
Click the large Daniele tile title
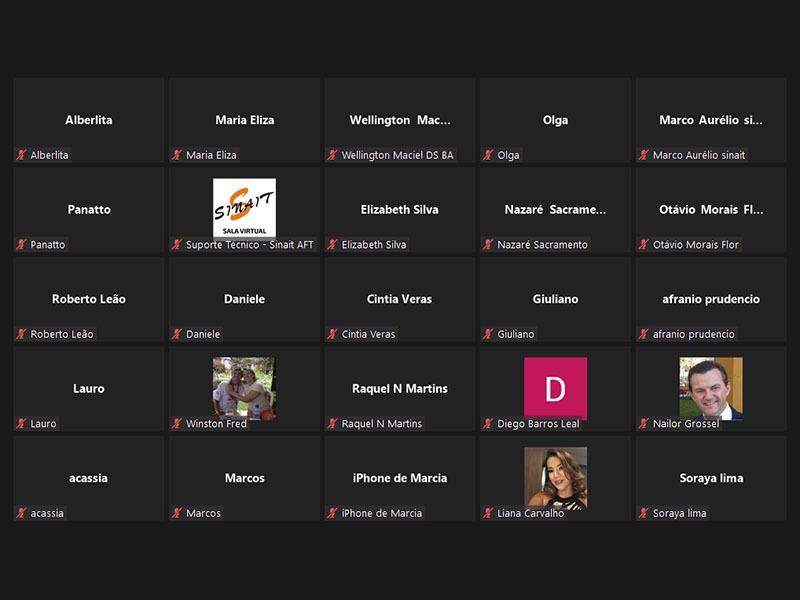pos(244,299)
